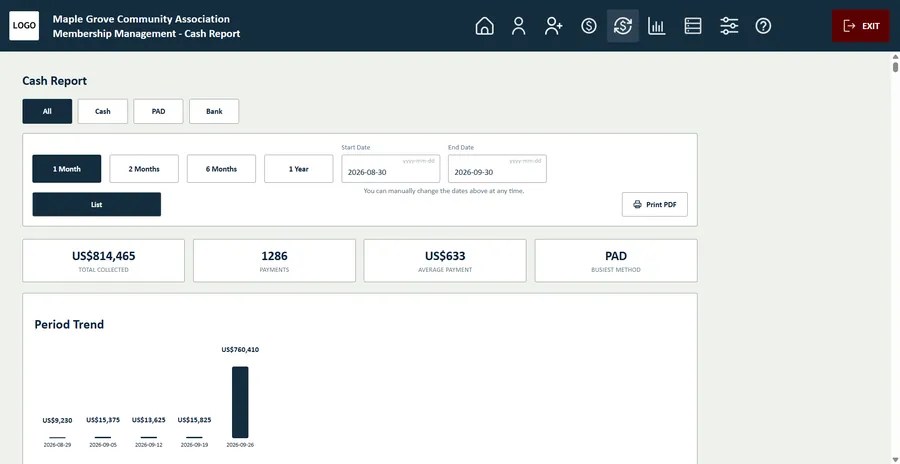Screen dimensions: 900x464
Task: Click the US$13,625 value label
Action: [x=149, y=420]
